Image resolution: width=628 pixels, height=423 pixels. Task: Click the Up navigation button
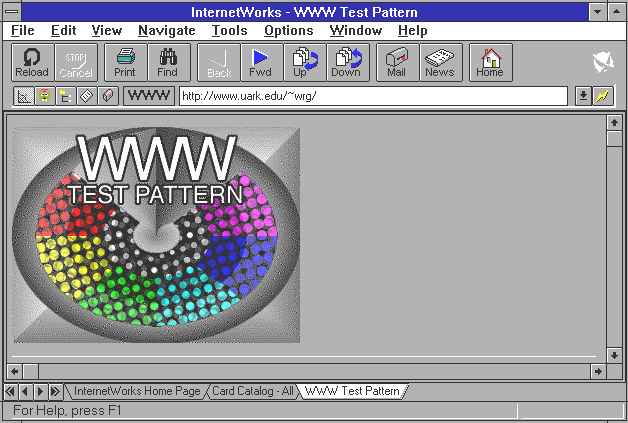pyautogui.click(x=302, y=62)
